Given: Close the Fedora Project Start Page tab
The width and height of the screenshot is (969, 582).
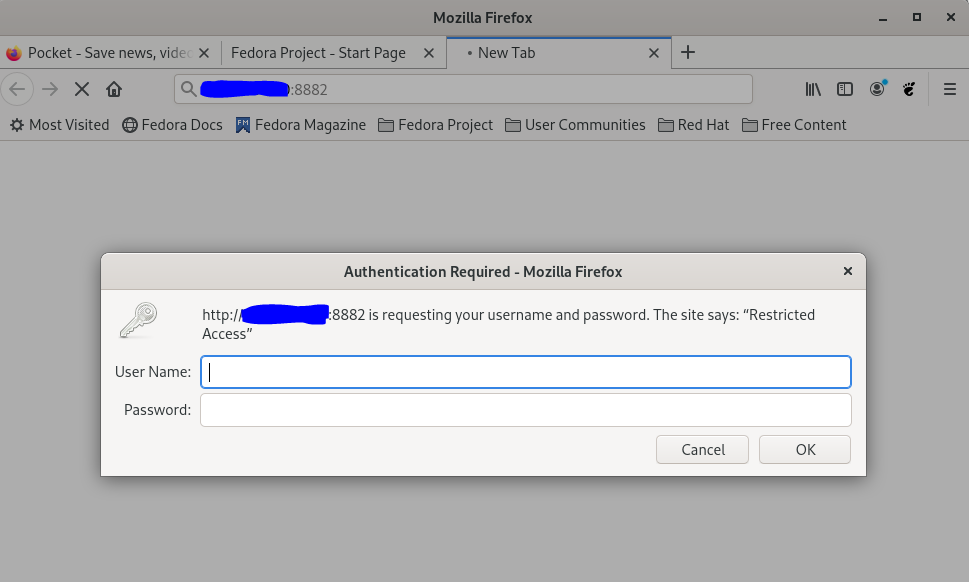Looking at the screenshot, I should (x=429, y=53).
